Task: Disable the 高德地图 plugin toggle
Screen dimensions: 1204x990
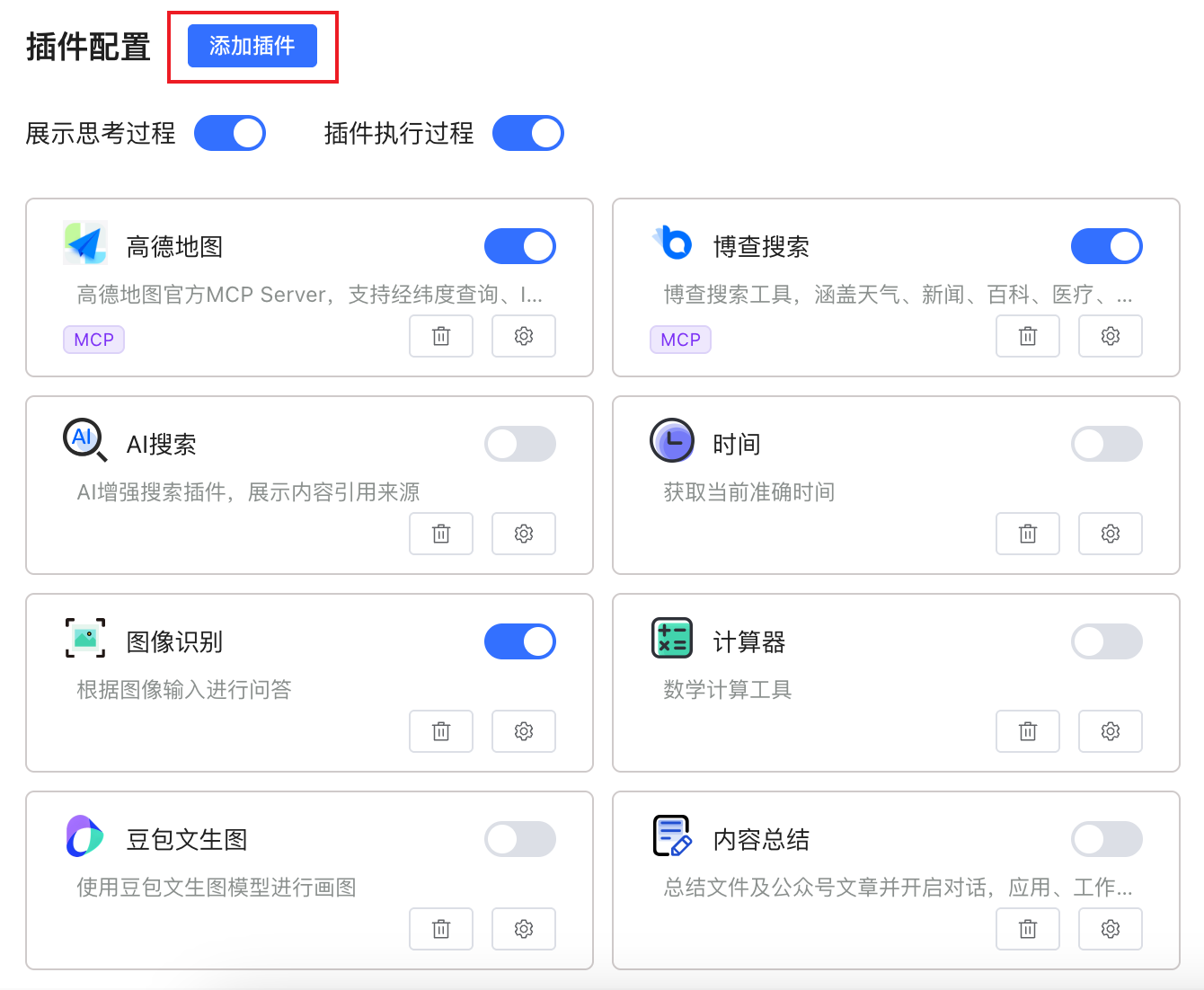Action: click(520, 246)
